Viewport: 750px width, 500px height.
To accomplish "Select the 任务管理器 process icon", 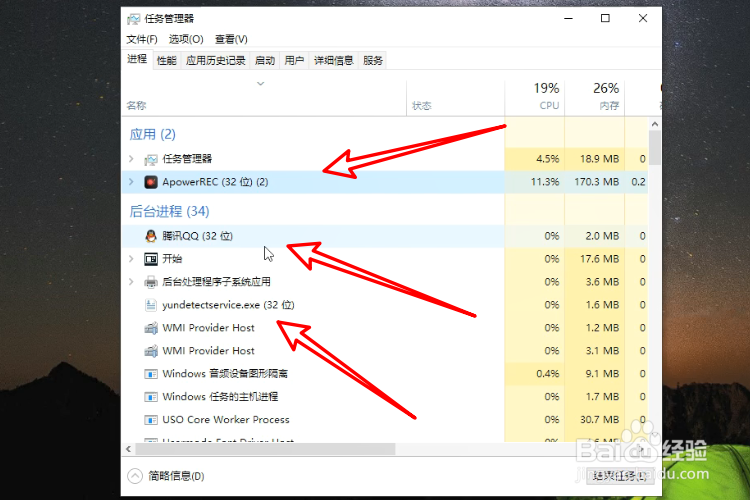I will [x=151, y=159].
